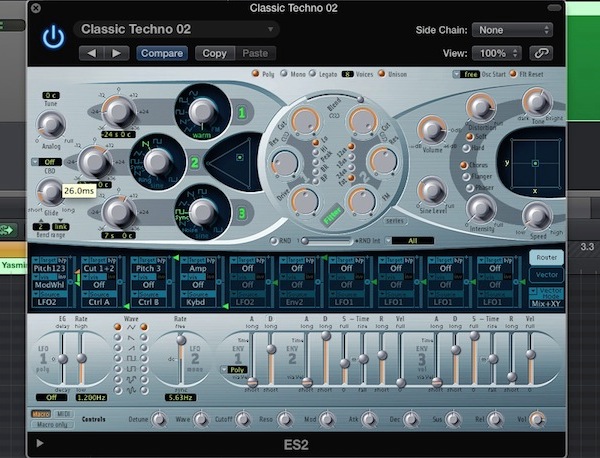Switch to the Vector tab
Viewport: 600px width, 458px height.
[546, 275]
